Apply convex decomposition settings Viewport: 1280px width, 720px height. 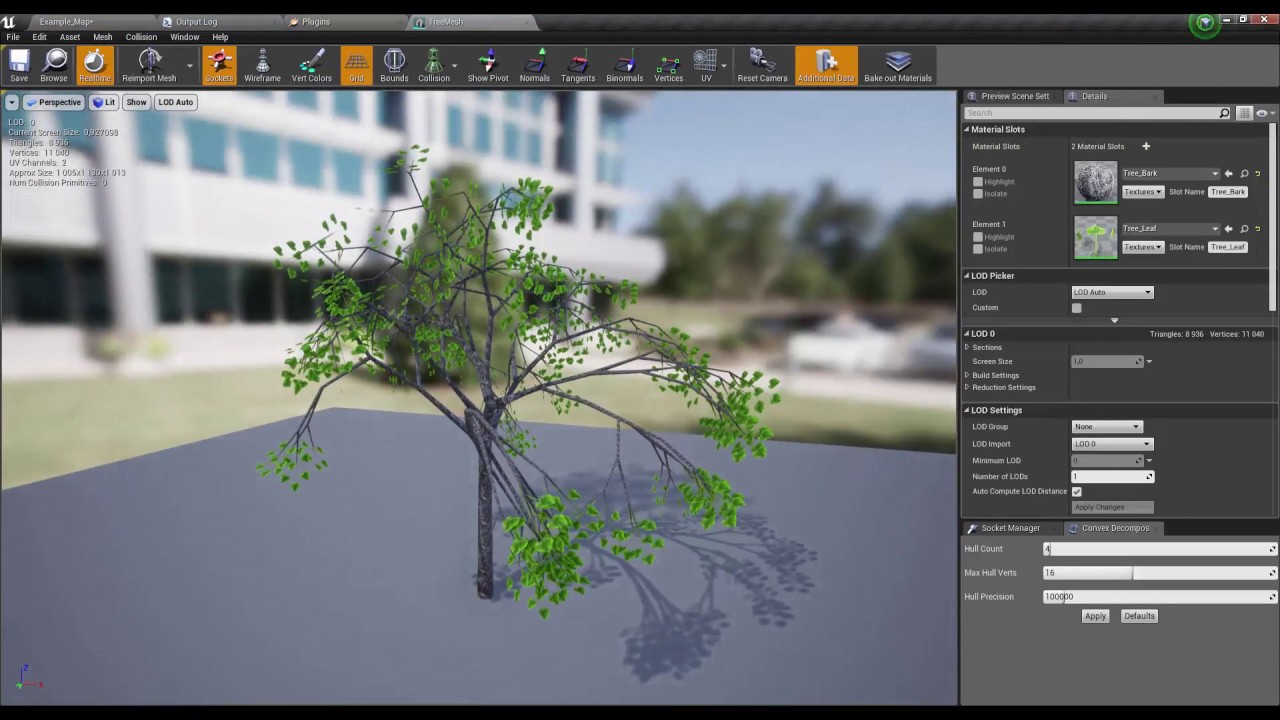(x=1095, y=616)
